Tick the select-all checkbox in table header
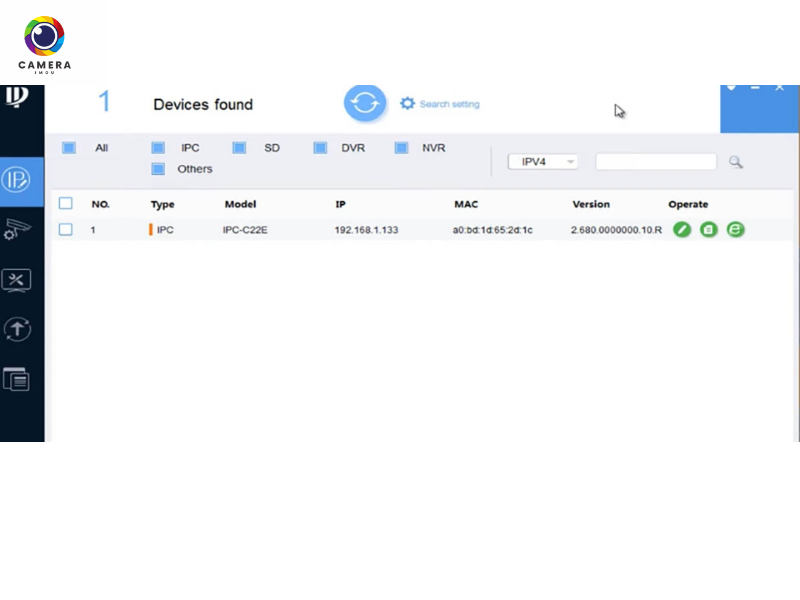This screenshot has height=600, width=800. [66, 204]
